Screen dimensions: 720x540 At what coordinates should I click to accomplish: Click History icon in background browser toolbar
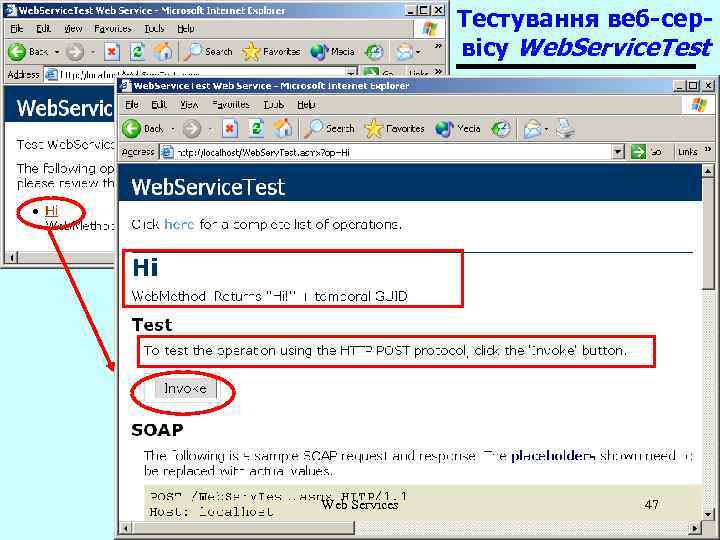click(x=374, y=52)
